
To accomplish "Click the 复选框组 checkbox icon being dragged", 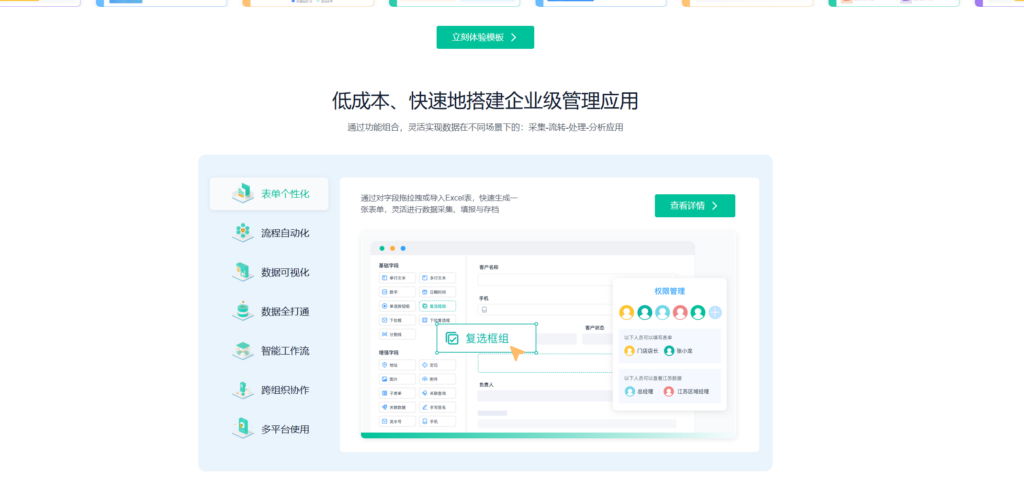I will [x=452, y=339].
